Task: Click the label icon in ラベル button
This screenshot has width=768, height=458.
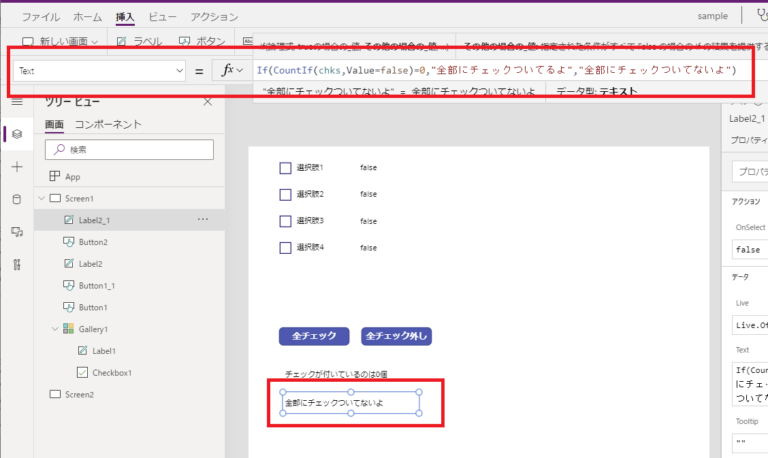Action: [121, 42]
